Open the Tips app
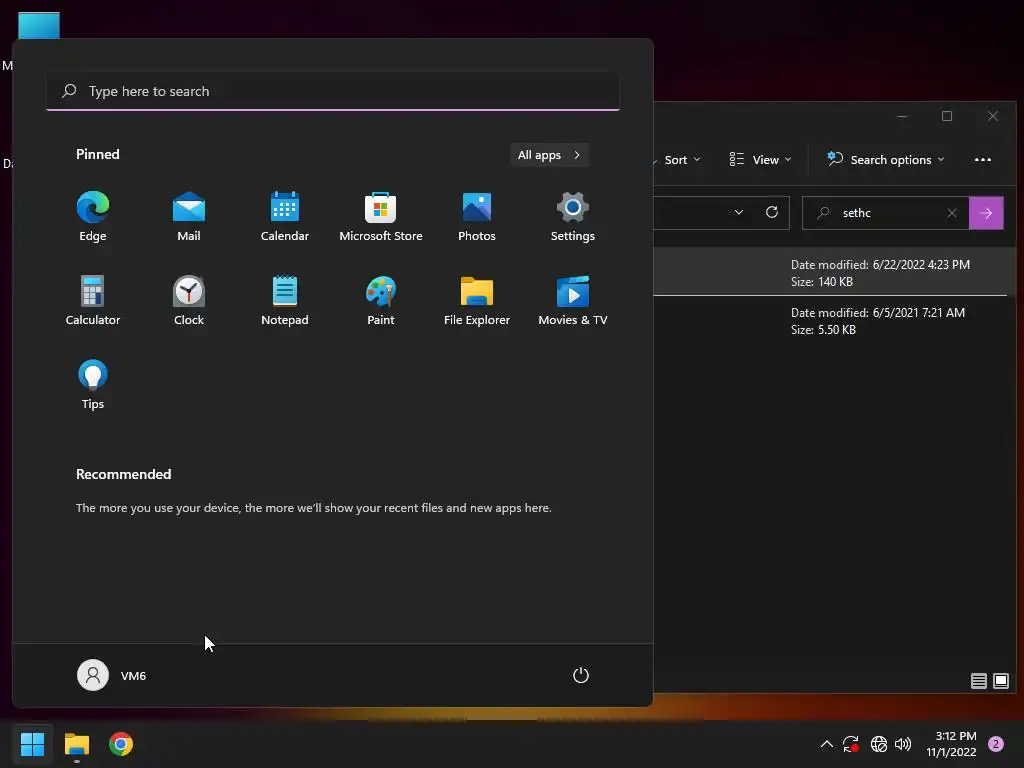The width and height of the screenshot is (1024, 768). (93, 385)
